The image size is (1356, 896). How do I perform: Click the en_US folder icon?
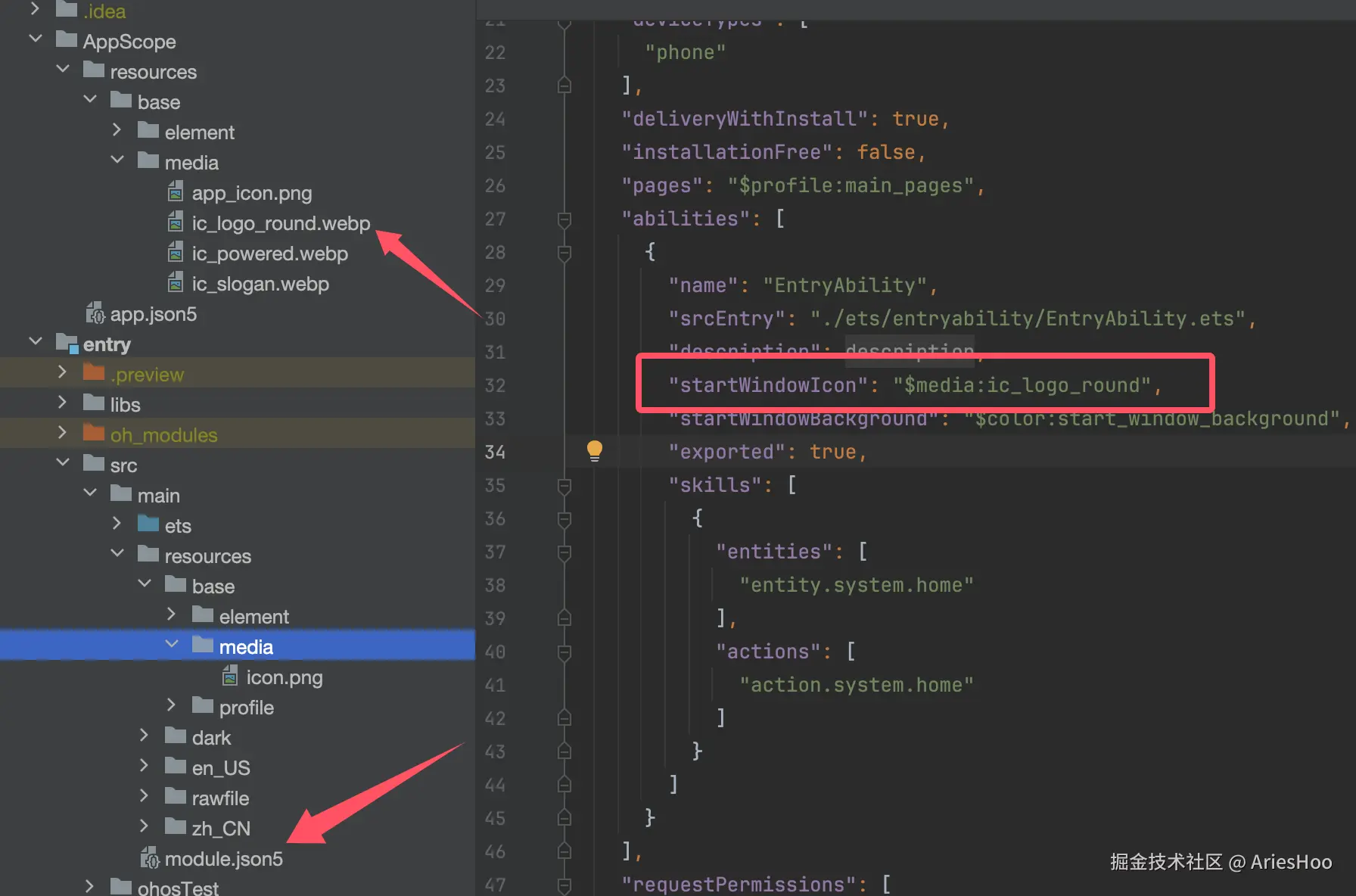pos(176,766)
